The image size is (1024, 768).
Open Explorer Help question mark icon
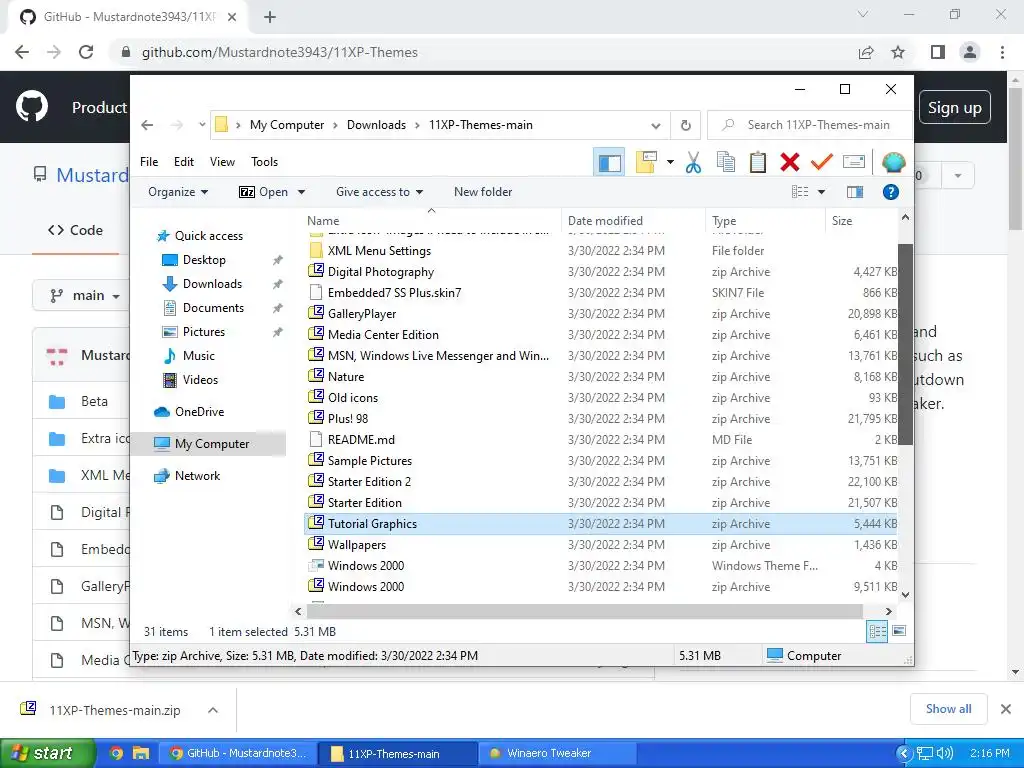[891, 192]
